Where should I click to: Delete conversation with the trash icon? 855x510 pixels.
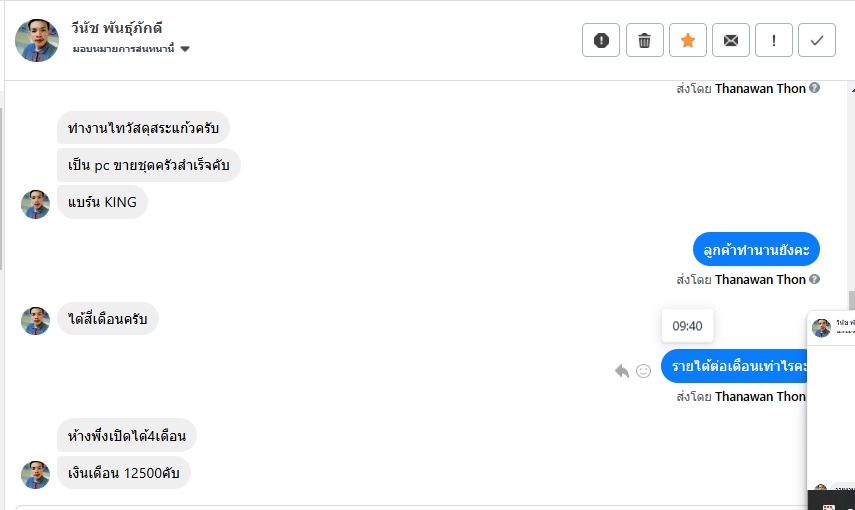point(644,40)
